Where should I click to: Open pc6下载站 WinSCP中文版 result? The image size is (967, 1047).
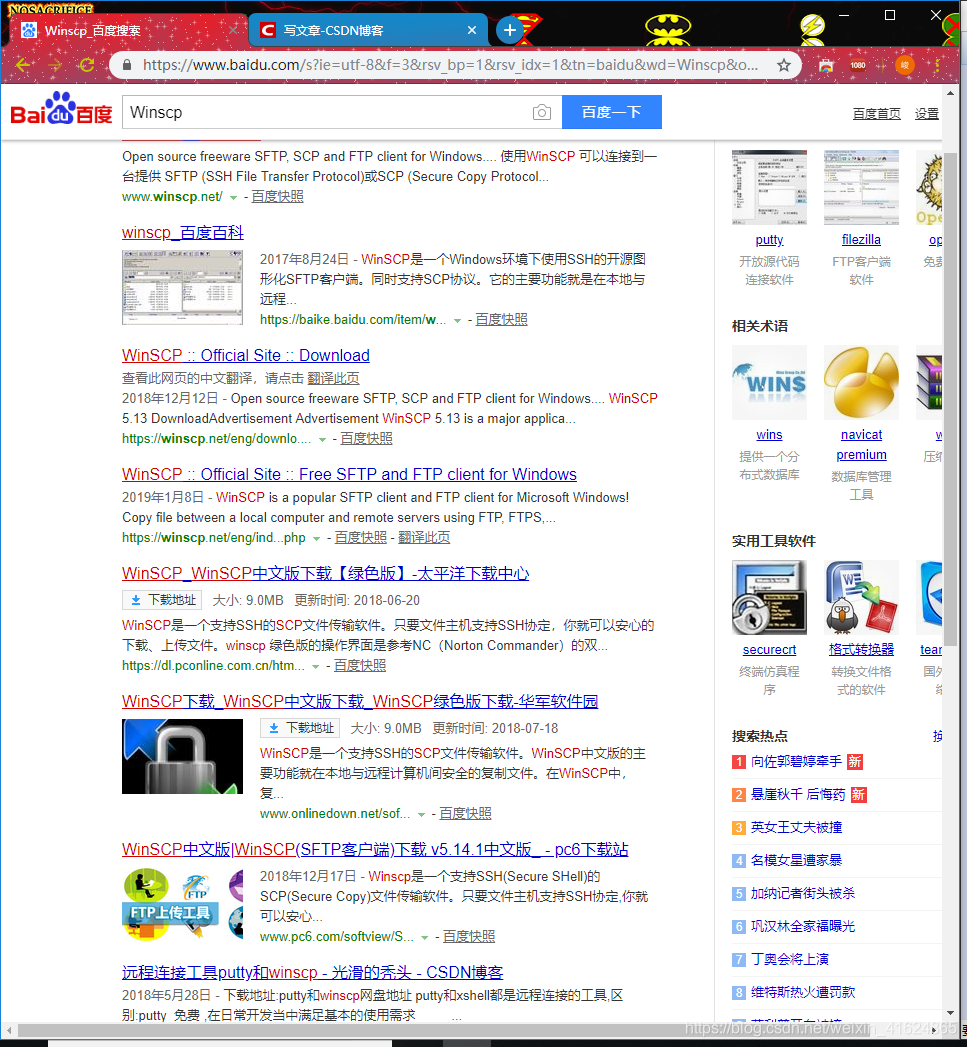point(375,849)
